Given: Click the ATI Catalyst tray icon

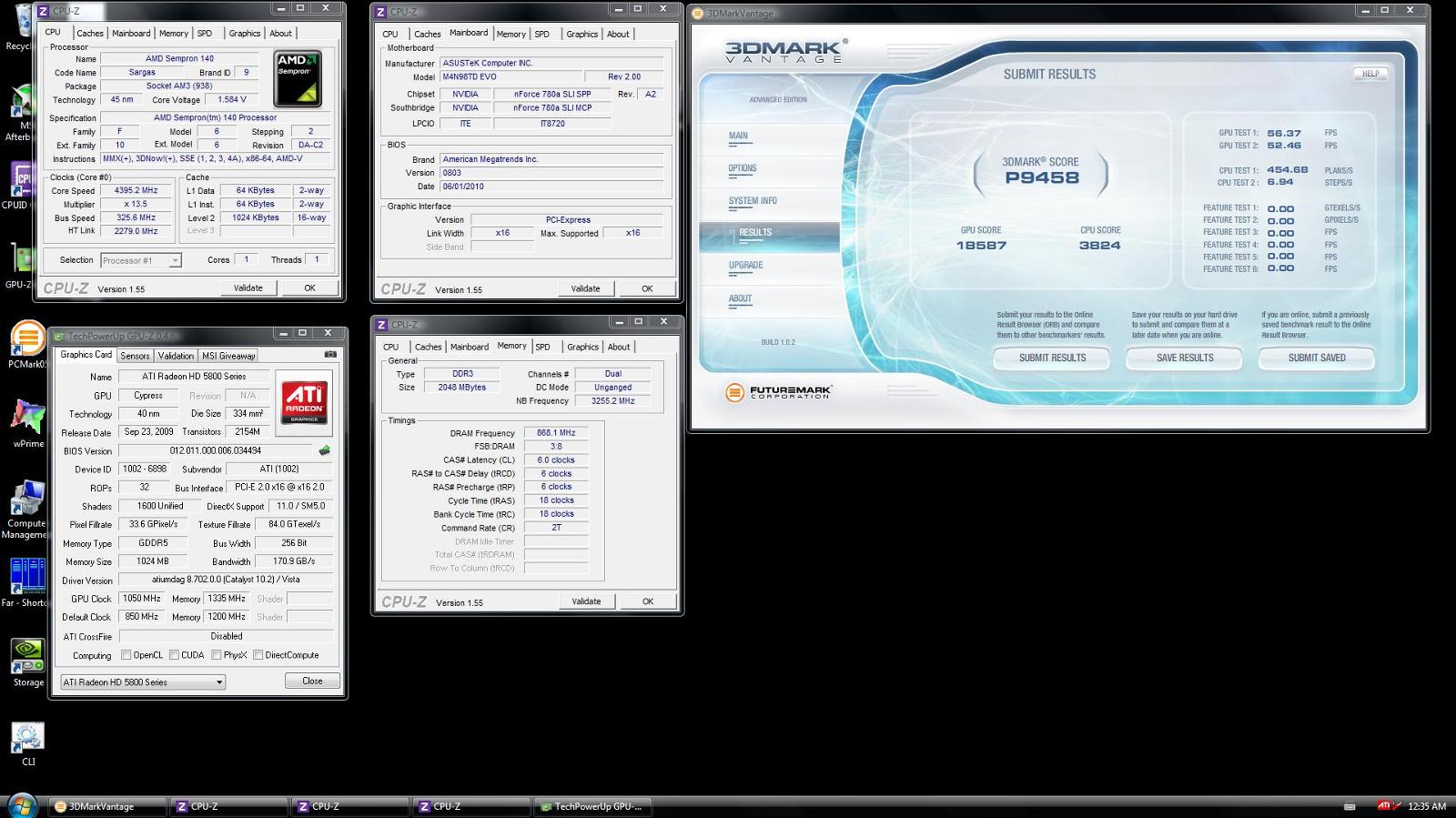Looking at the screenshot, I should (1385, 806).
